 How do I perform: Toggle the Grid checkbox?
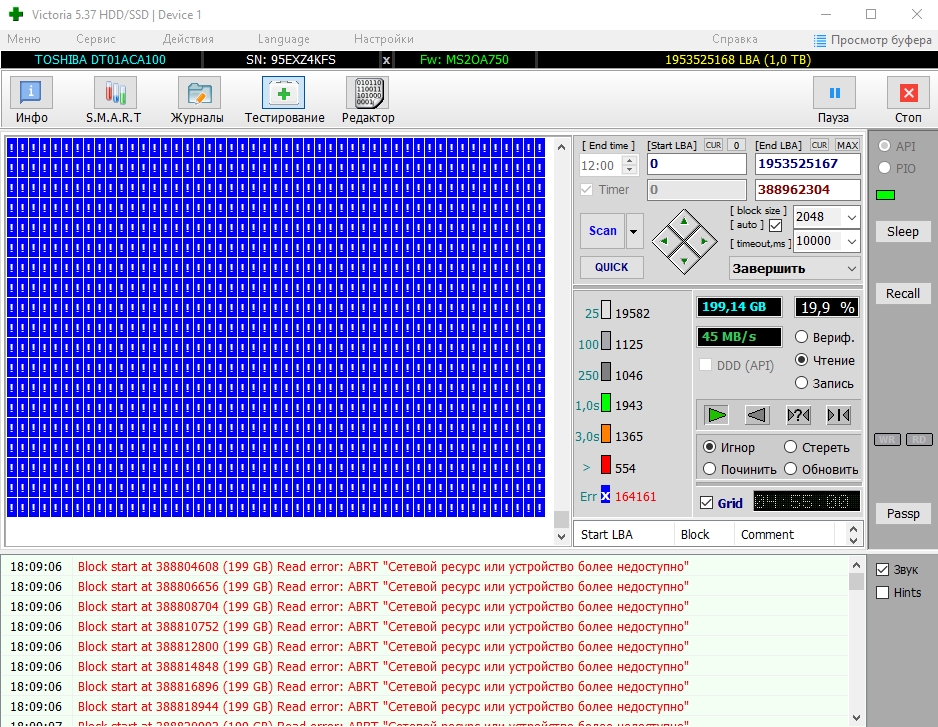pyautogui.click(x=706, y=503)
